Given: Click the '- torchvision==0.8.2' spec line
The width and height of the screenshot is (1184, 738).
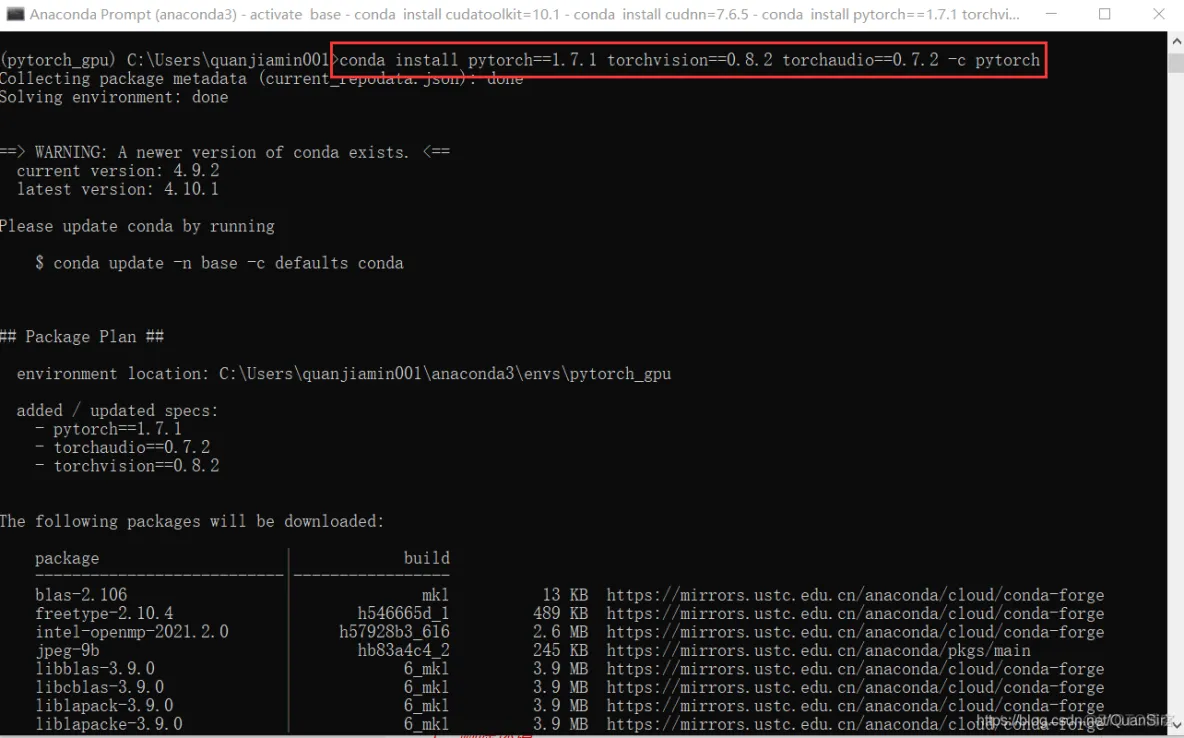Looking at the screenshot, I should pyautogui.click(x=127, y=465).
